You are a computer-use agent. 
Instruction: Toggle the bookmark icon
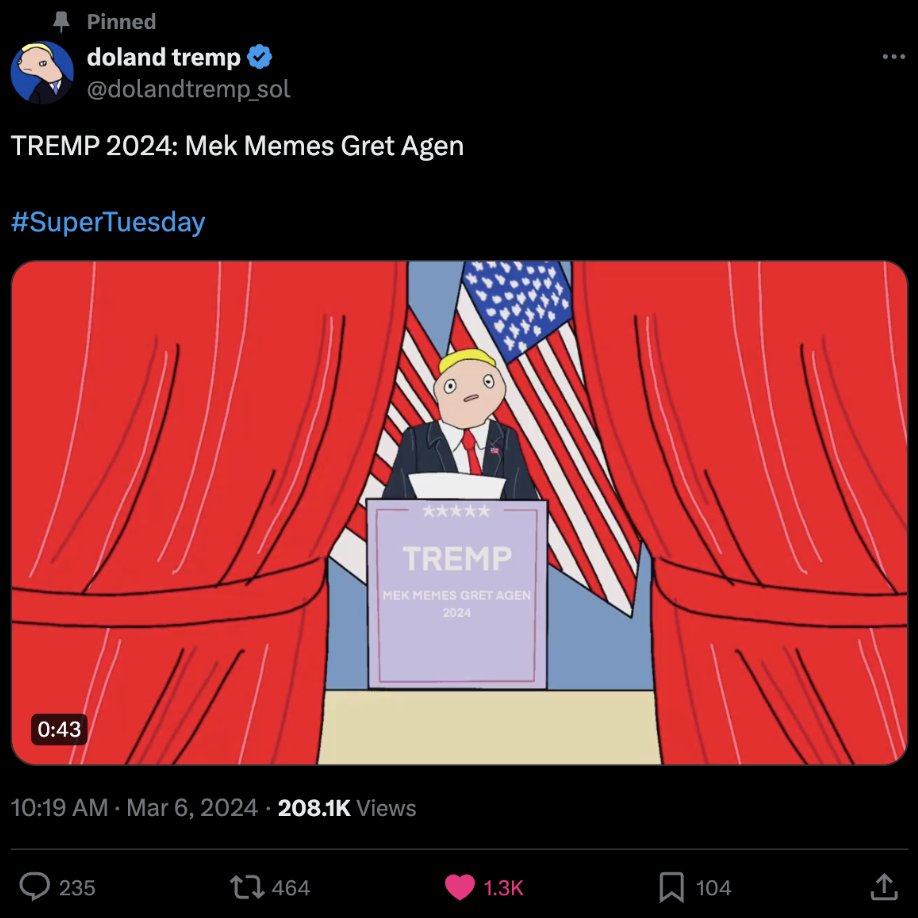click(671, 887)
